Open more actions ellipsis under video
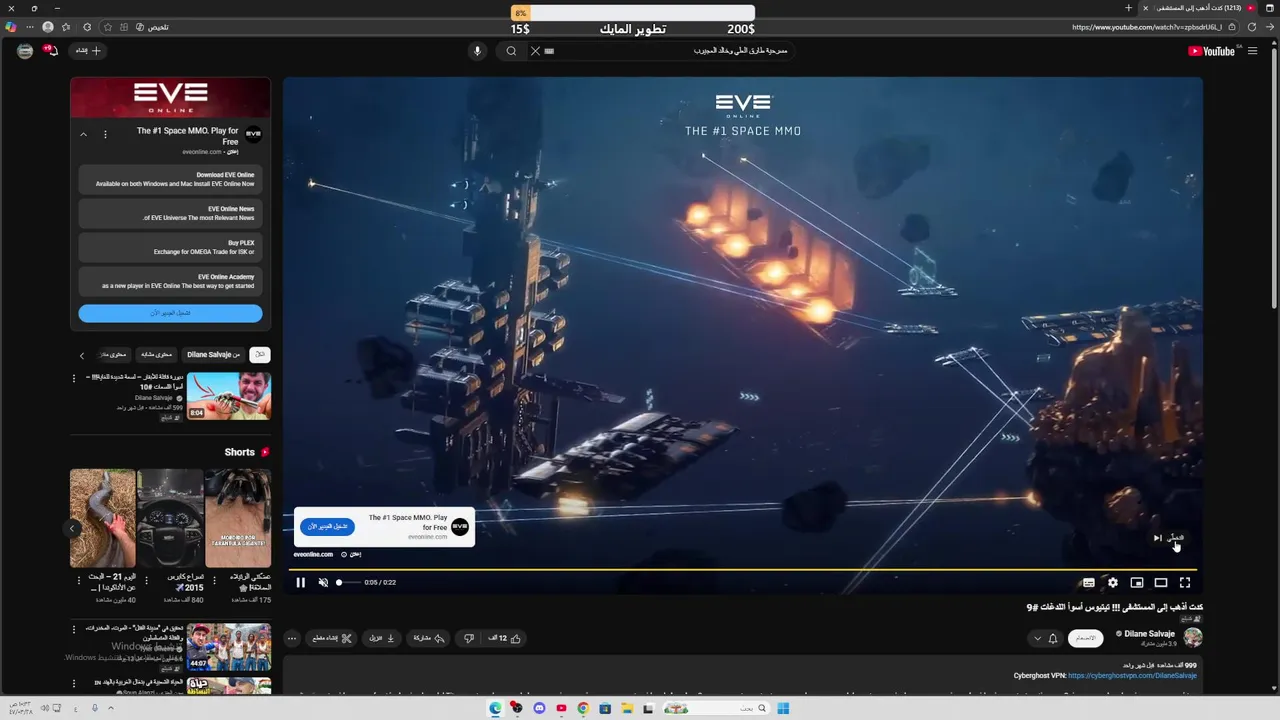The width and height of the screenshot is (1280, 720). (x=292, y=638)
